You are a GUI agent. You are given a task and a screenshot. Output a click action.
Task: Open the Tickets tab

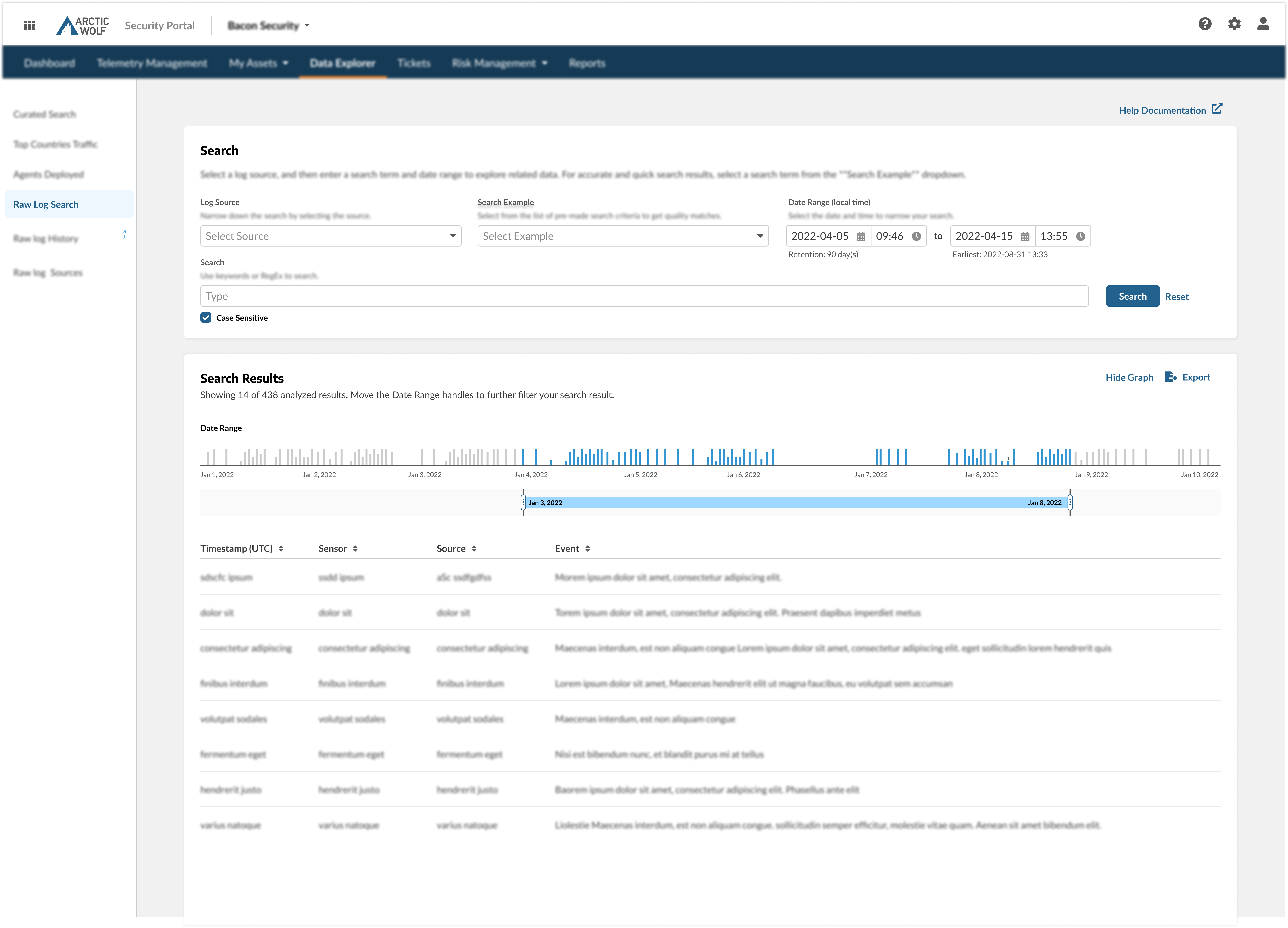click(414, 63)
